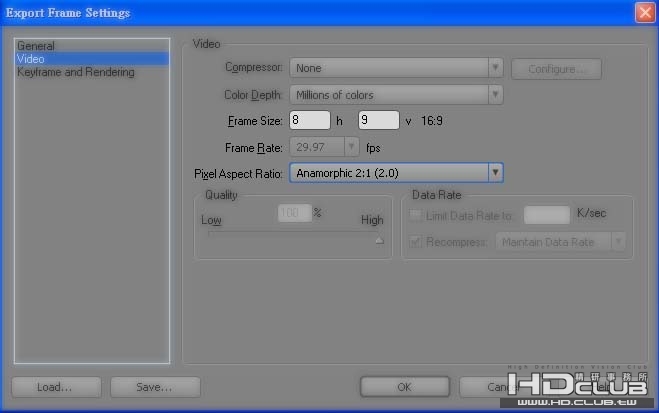Toggle the Recompress checkbox

[415, 242]
